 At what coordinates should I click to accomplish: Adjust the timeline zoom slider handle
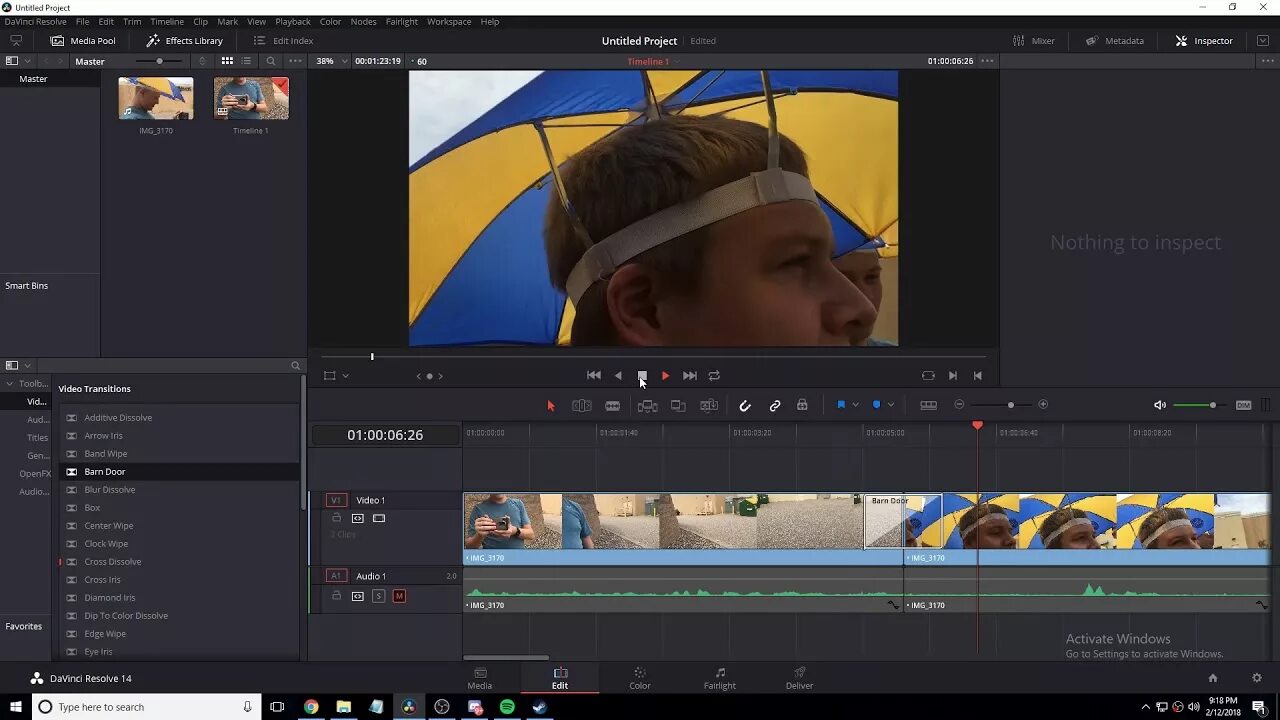pyautogui.click(x=1010, y=405)
